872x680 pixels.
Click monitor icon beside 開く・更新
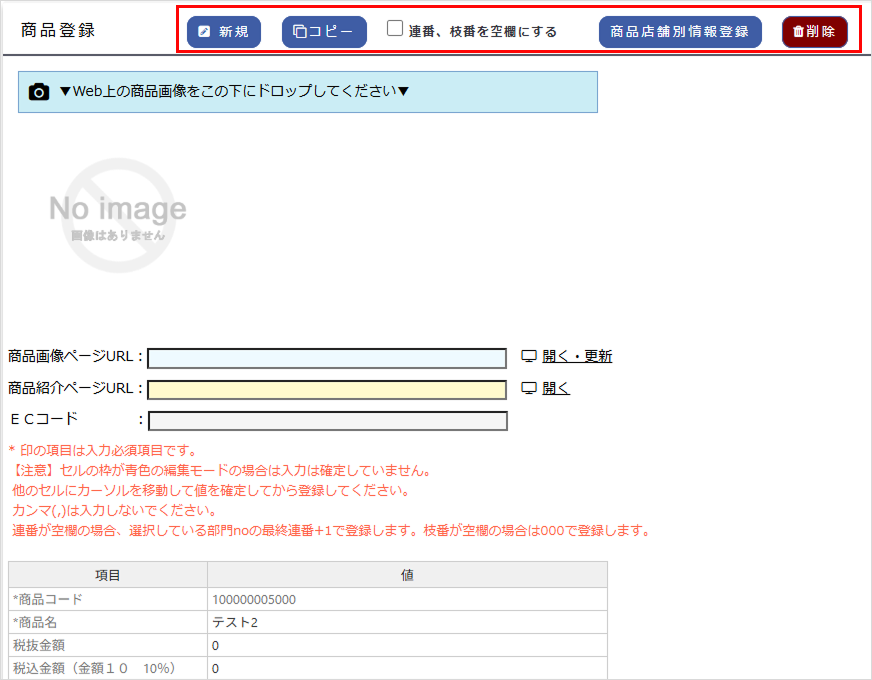pos(530,357)
